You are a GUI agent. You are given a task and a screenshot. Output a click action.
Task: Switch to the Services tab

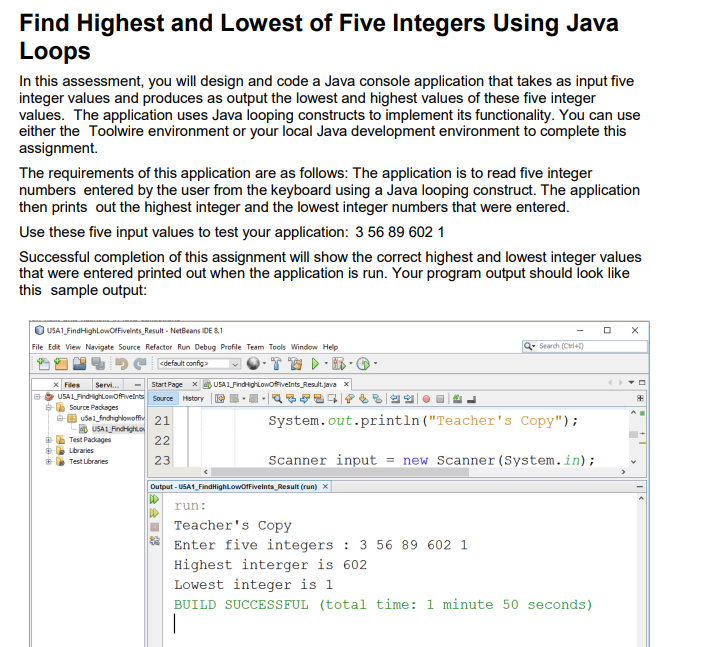coord(107,385)
